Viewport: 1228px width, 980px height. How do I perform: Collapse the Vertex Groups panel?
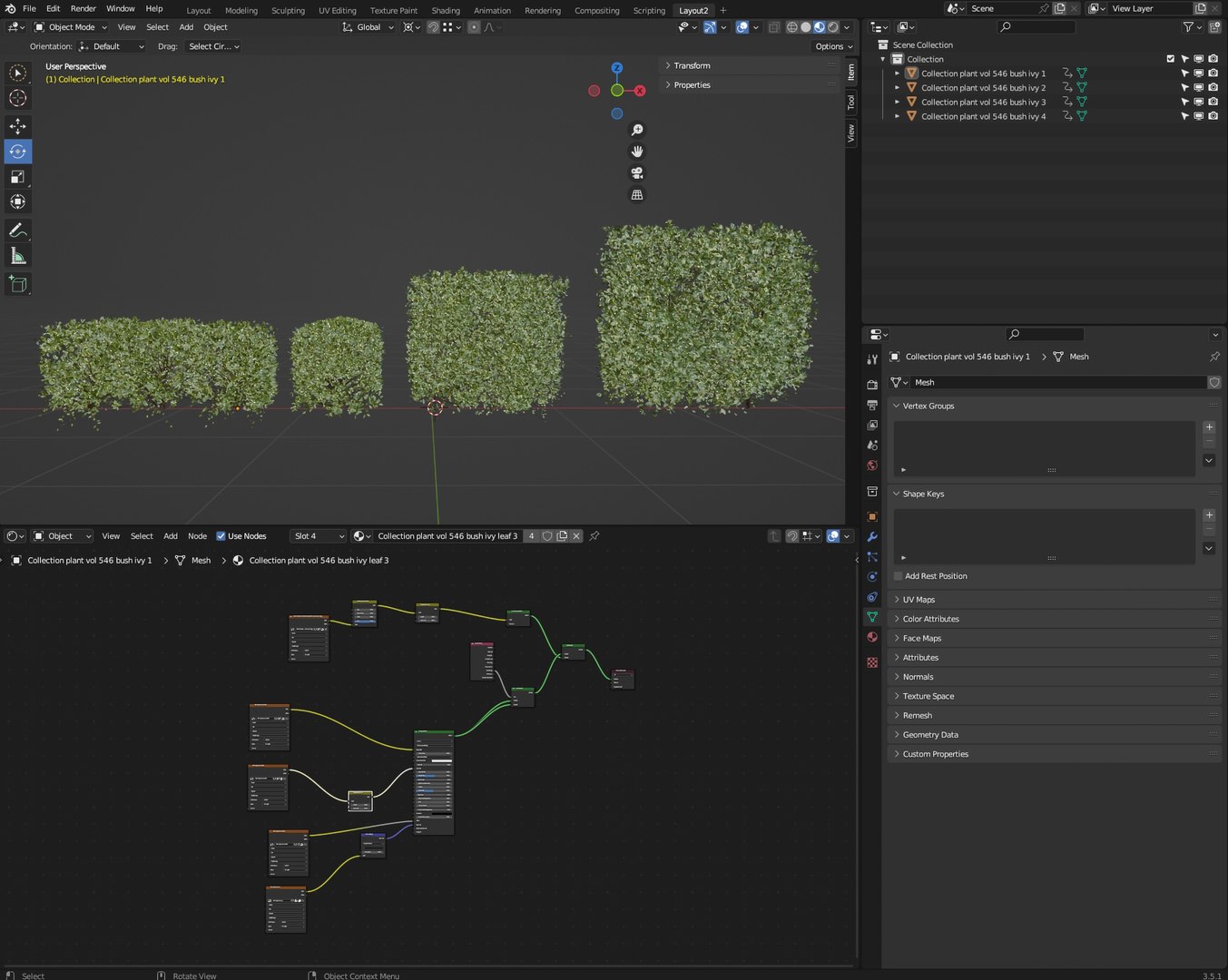pos(1053,406)
